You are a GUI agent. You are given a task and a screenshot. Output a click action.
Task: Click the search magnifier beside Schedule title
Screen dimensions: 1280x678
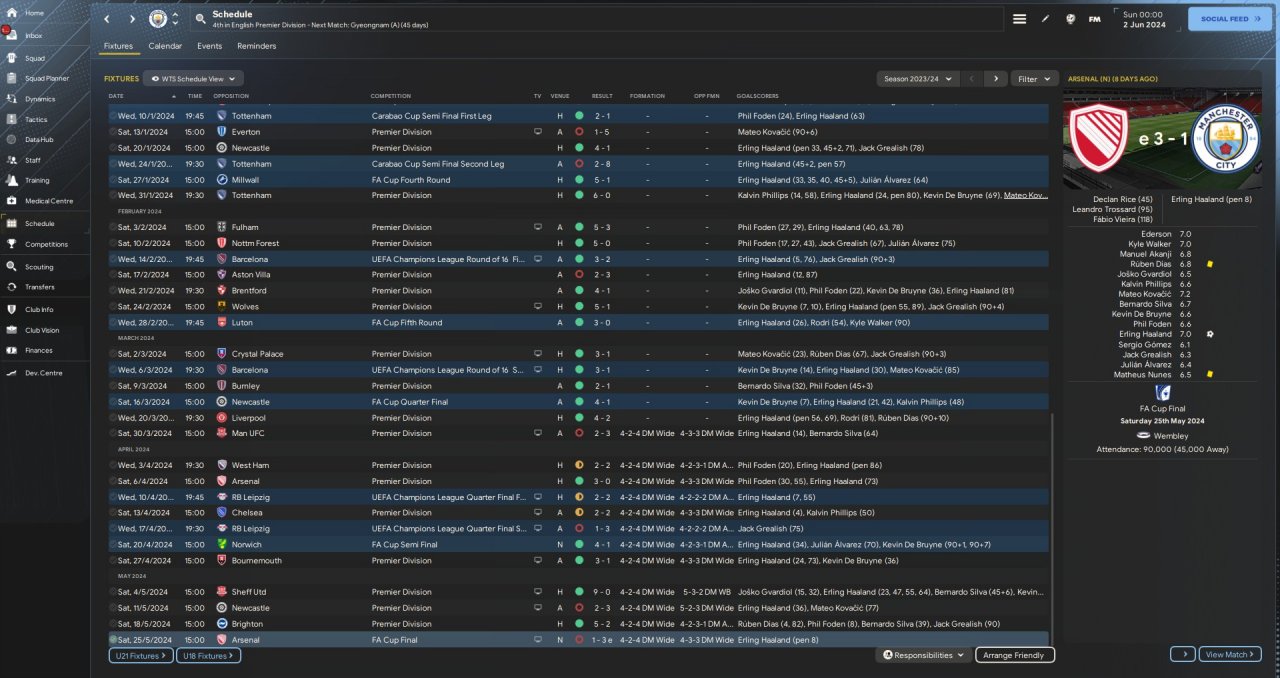point(201,19)
